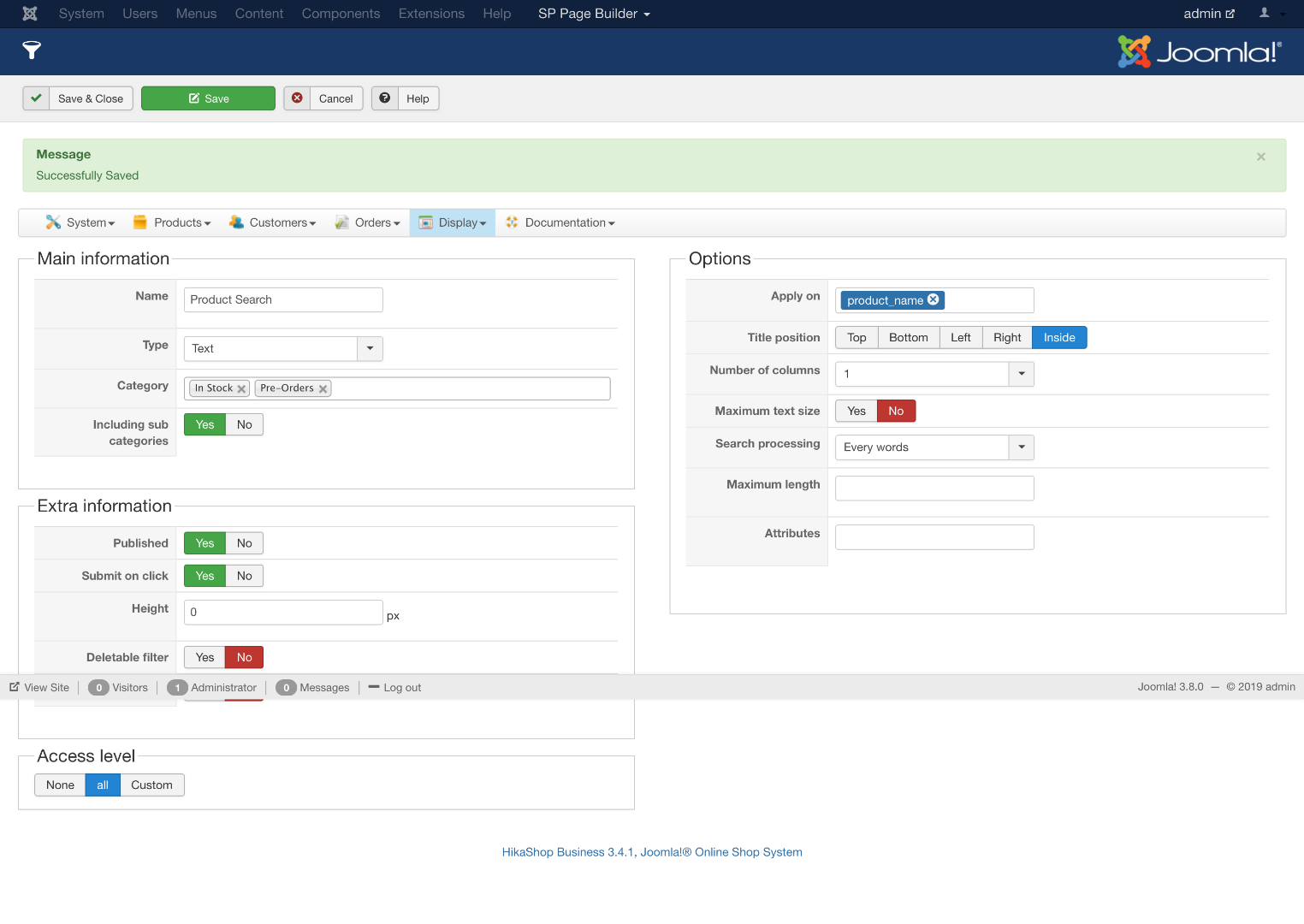This screenshot has height=924, width=1304.
Task: Remove the product_name tag from Apply on
Action: 934,299
